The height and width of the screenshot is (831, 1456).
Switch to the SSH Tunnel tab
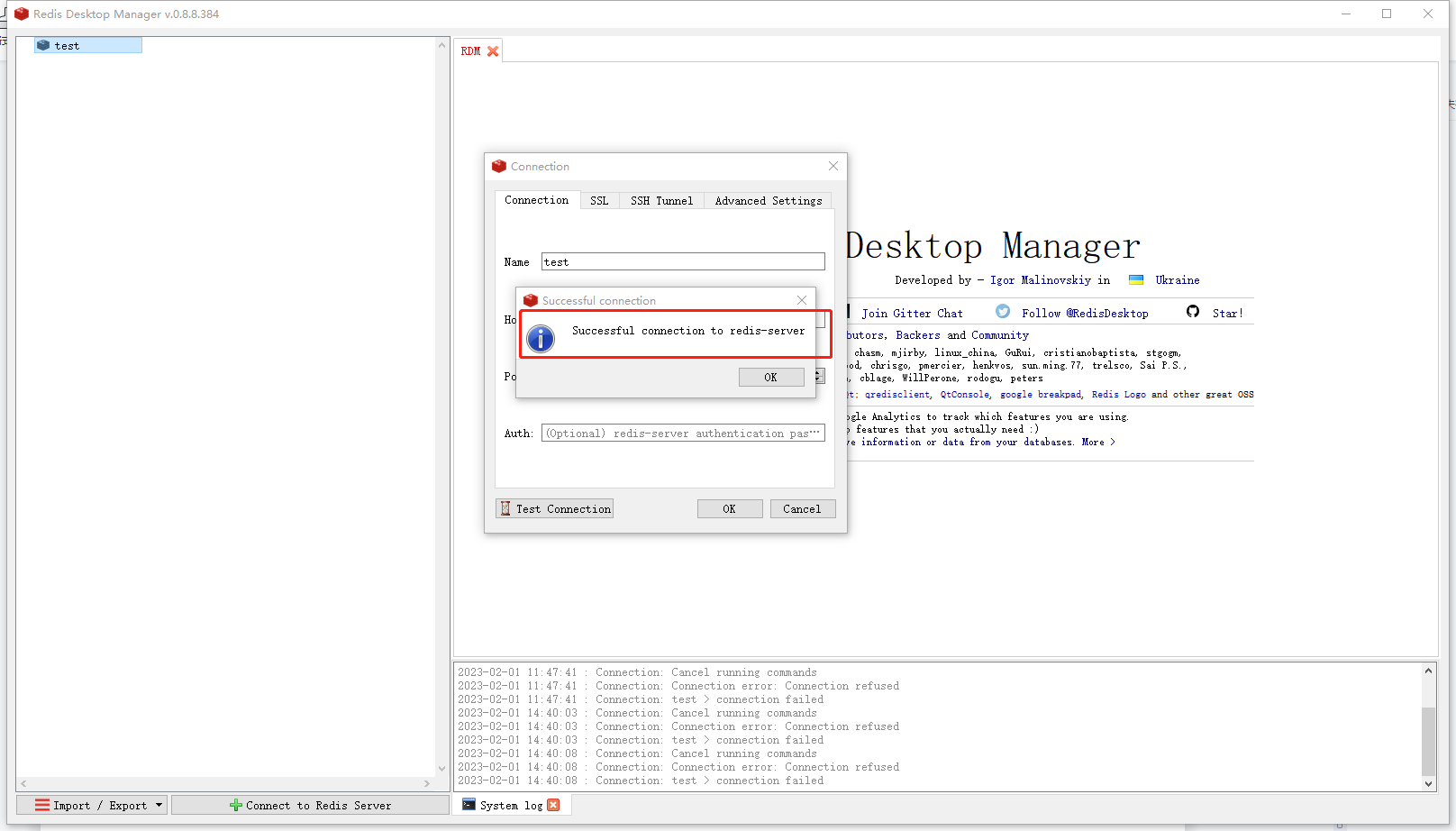[662, 201]
